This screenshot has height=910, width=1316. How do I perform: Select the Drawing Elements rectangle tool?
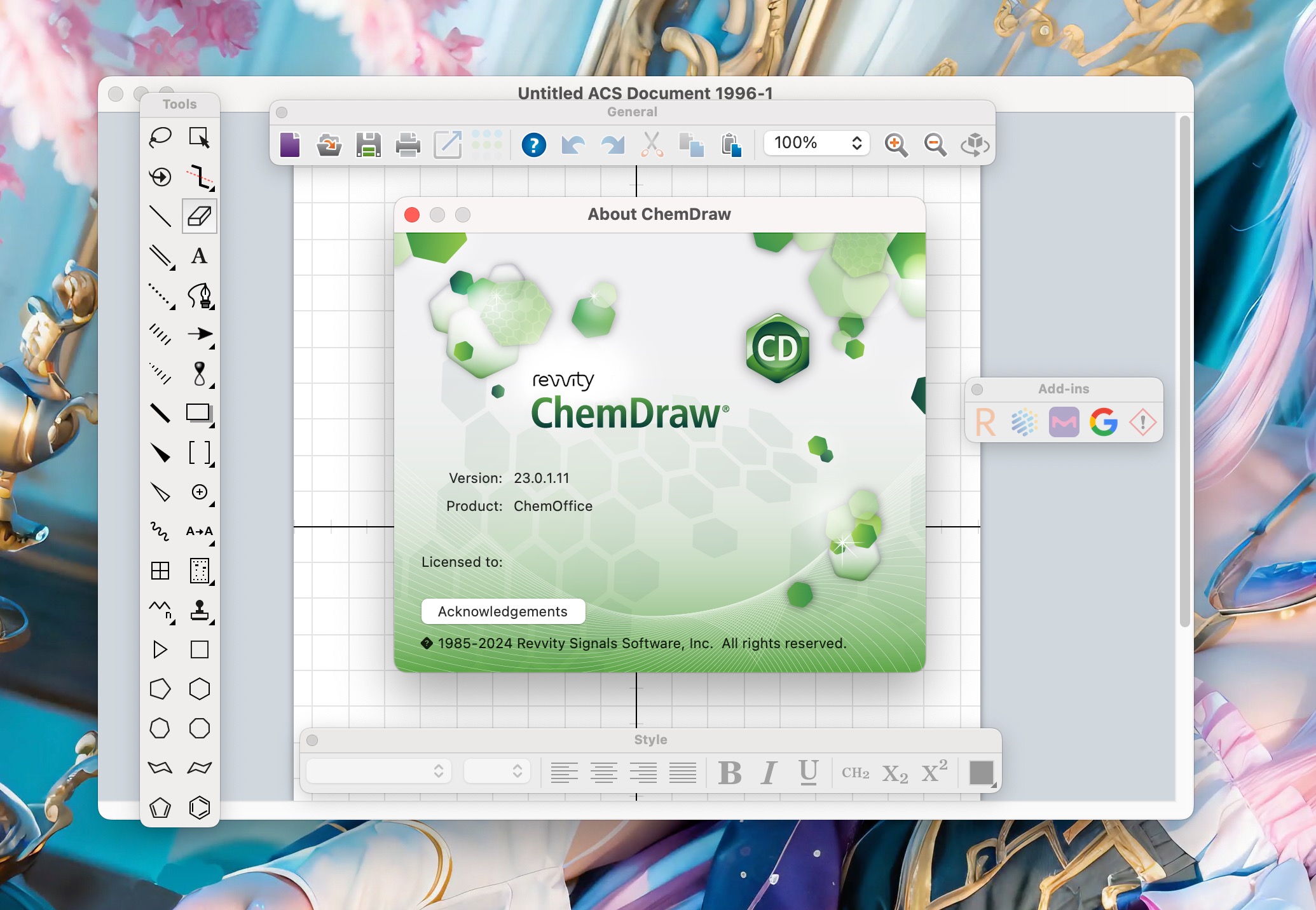coord(200,413)
